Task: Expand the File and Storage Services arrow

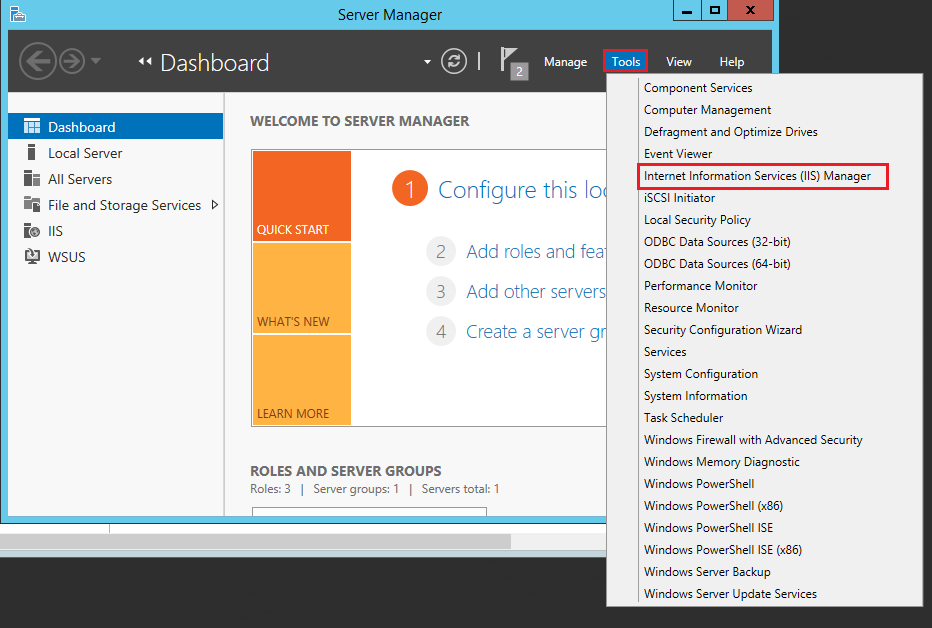Action: click(214, 205)
